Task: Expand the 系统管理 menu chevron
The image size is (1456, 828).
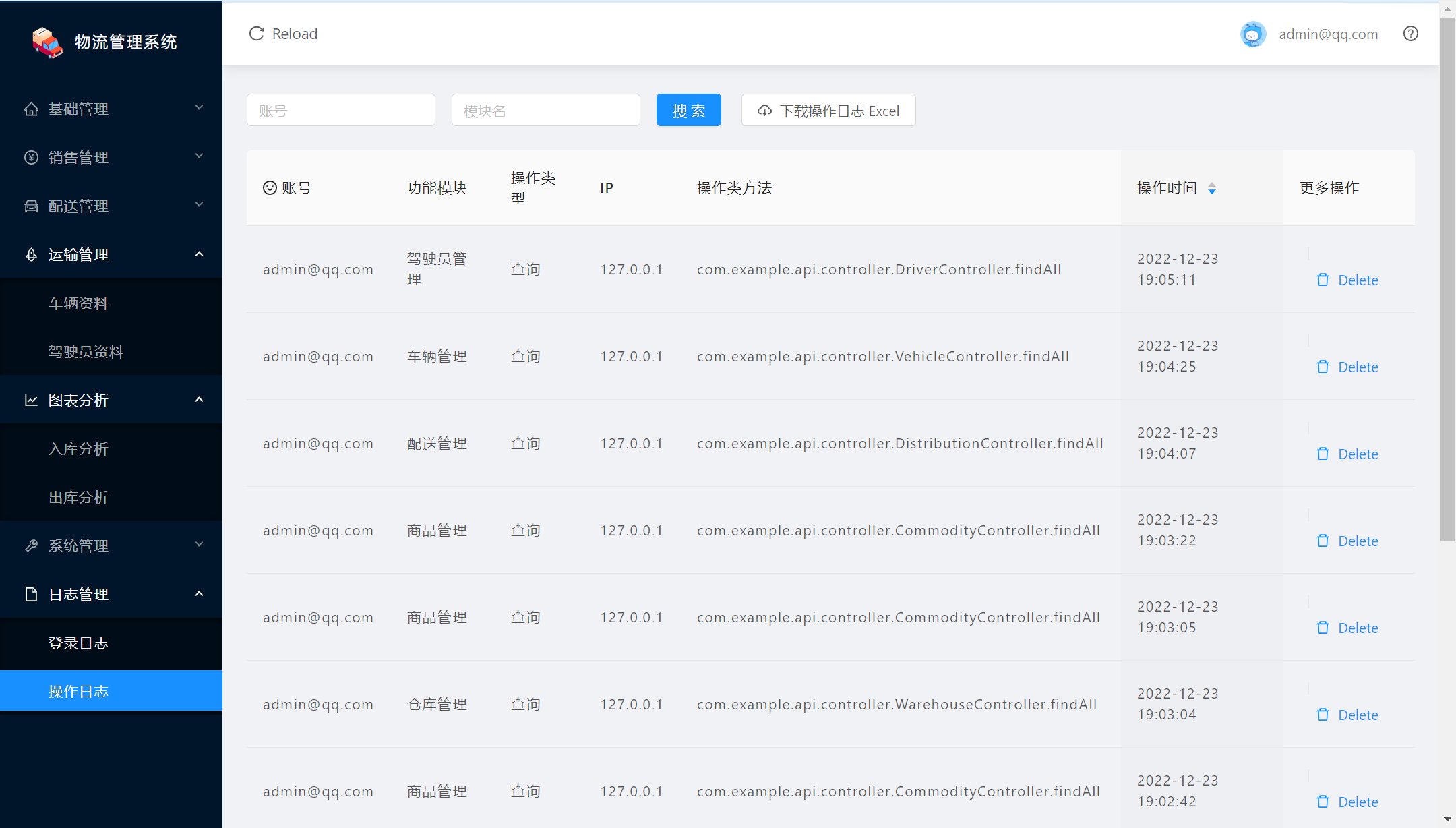Action: [199, 545]
